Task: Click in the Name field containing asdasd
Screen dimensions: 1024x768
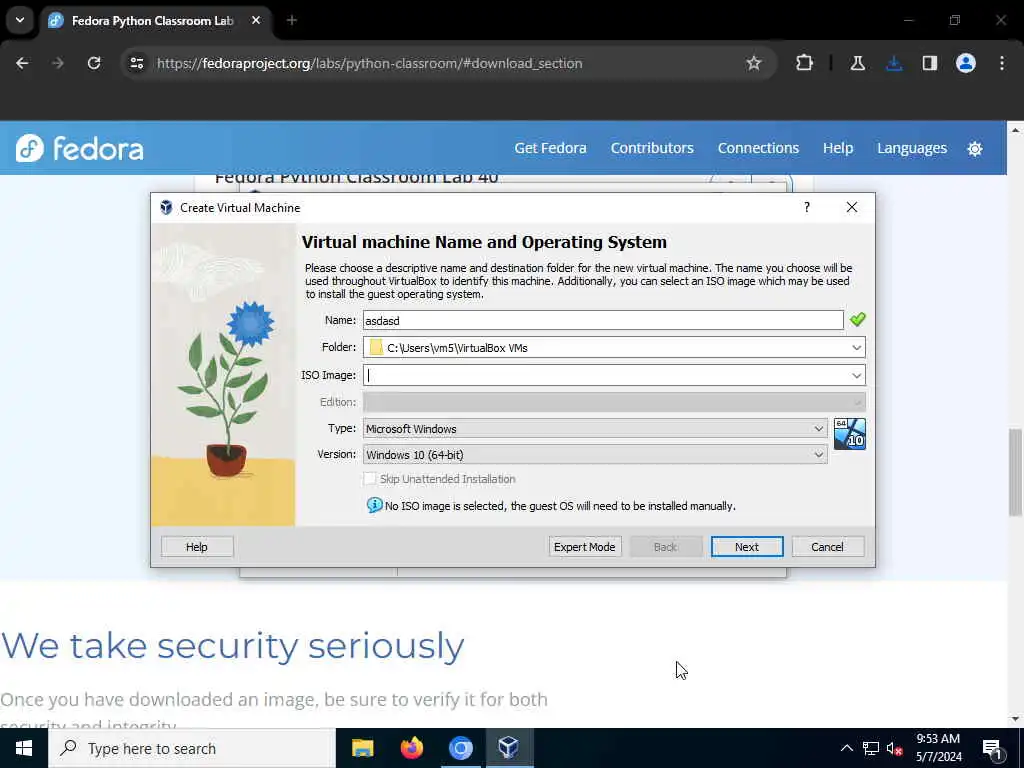Action: click(x=603, y=320)
